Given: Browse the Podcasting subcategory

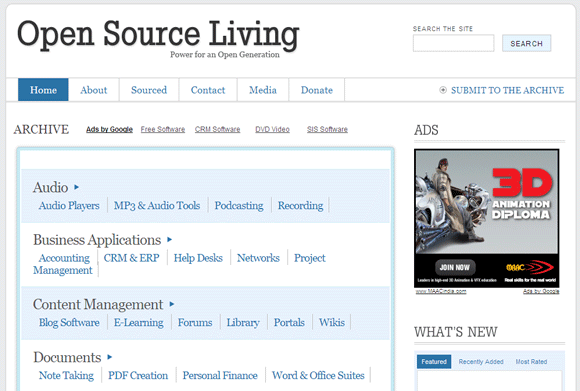Looking at the screenshot, I should tap(239, 205).
